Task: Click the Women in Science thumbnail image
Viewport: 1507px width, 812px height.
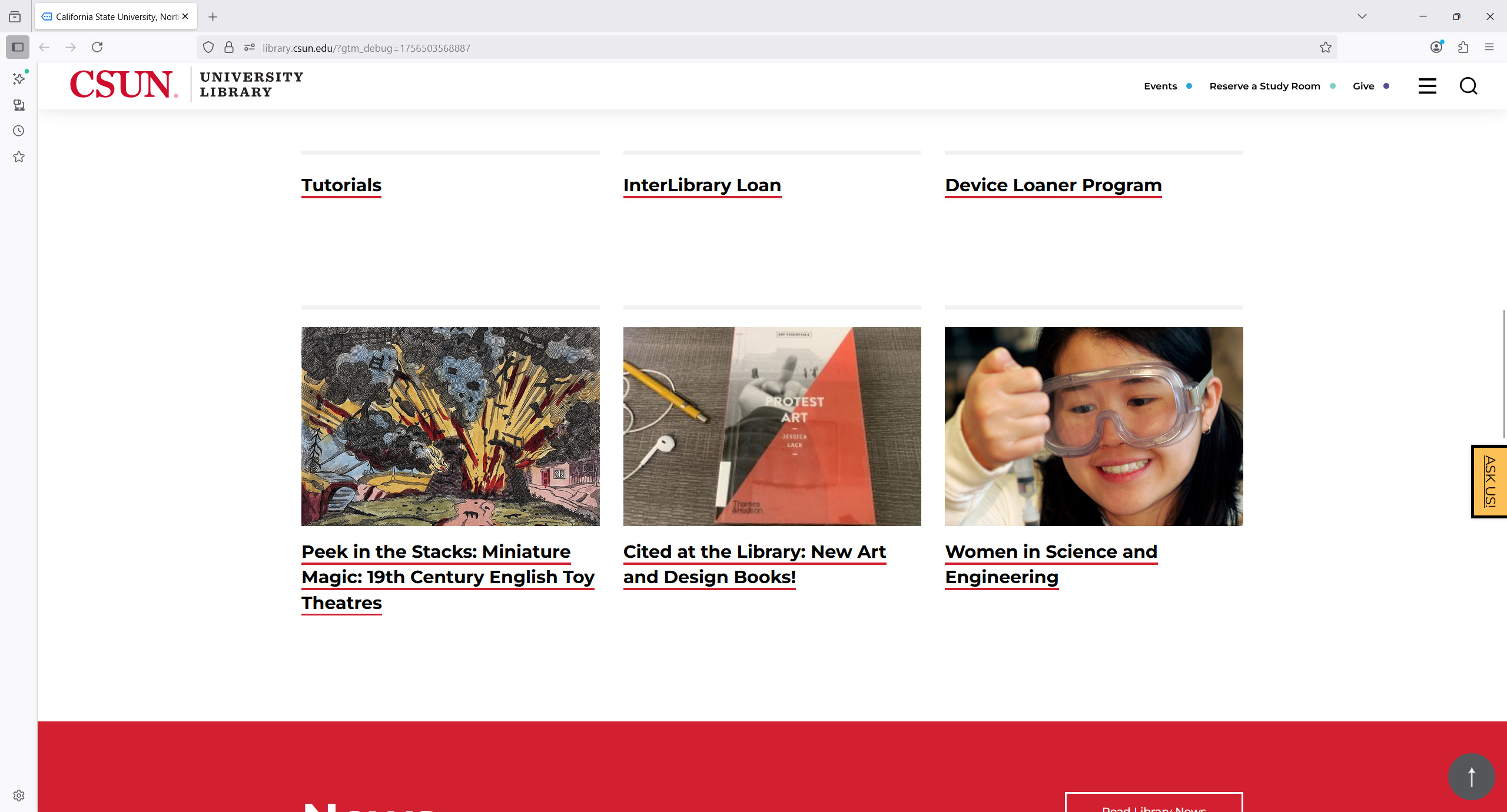Action: [1094, 426]
